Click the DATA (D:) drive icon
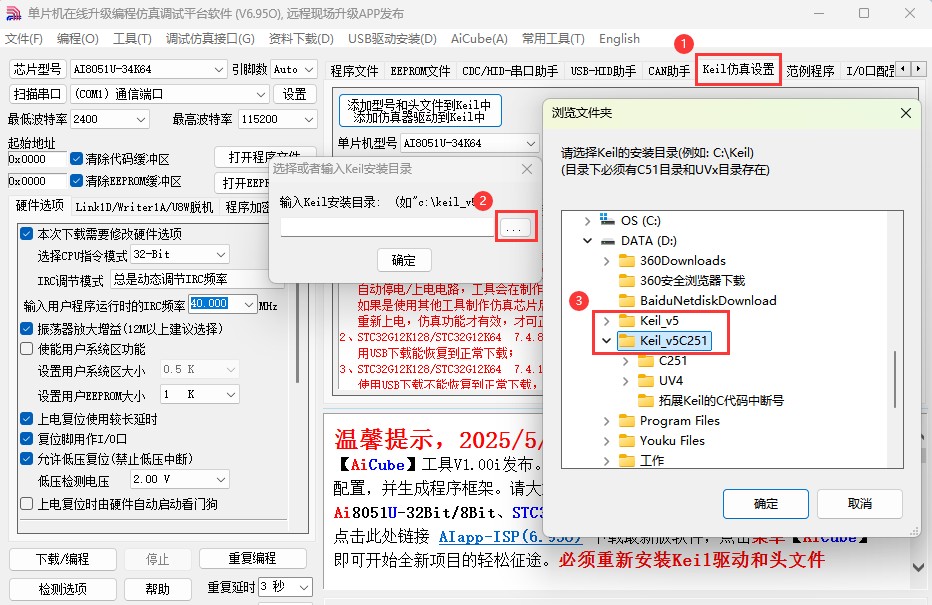The image size is (932, 605). coord(607,241)
